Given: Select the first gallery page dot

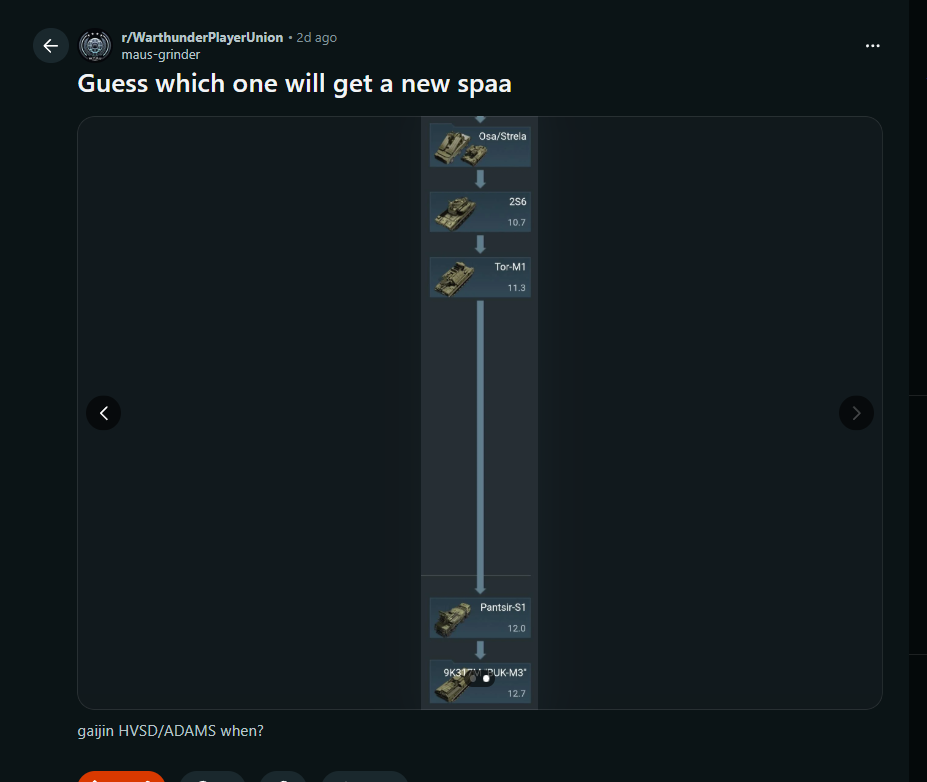Looking at the screenshot, I should 473,679.
